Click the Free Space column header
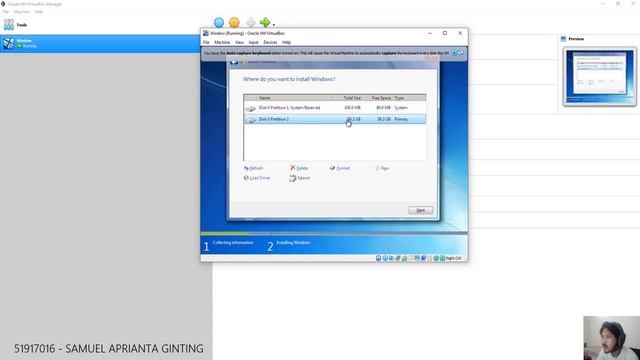The width and height of the screenshot is (640, 360). pyautogui.click(x=381, y=98)
